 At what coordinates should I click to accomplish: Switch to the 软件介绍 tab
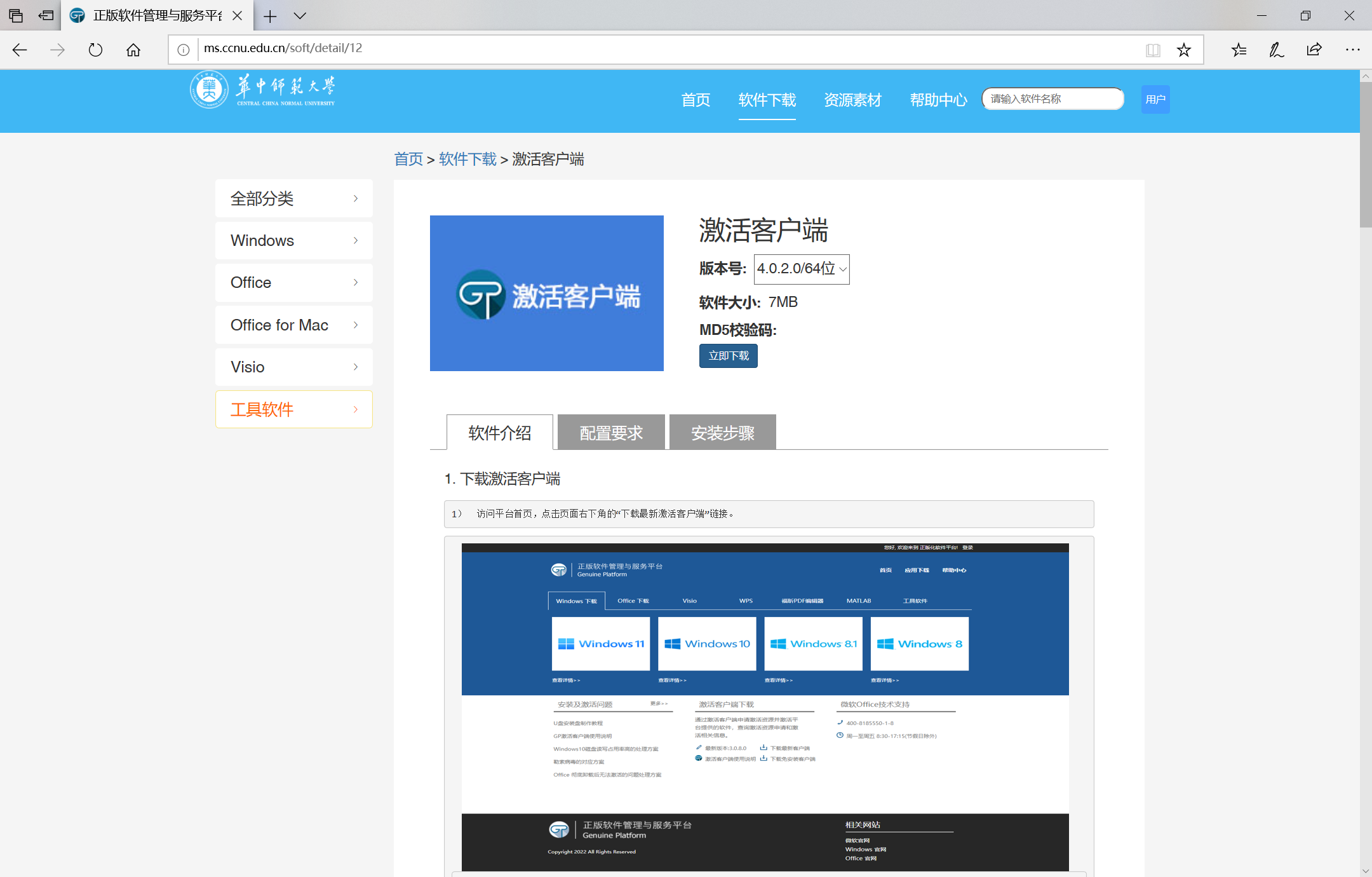click(500, 433)
